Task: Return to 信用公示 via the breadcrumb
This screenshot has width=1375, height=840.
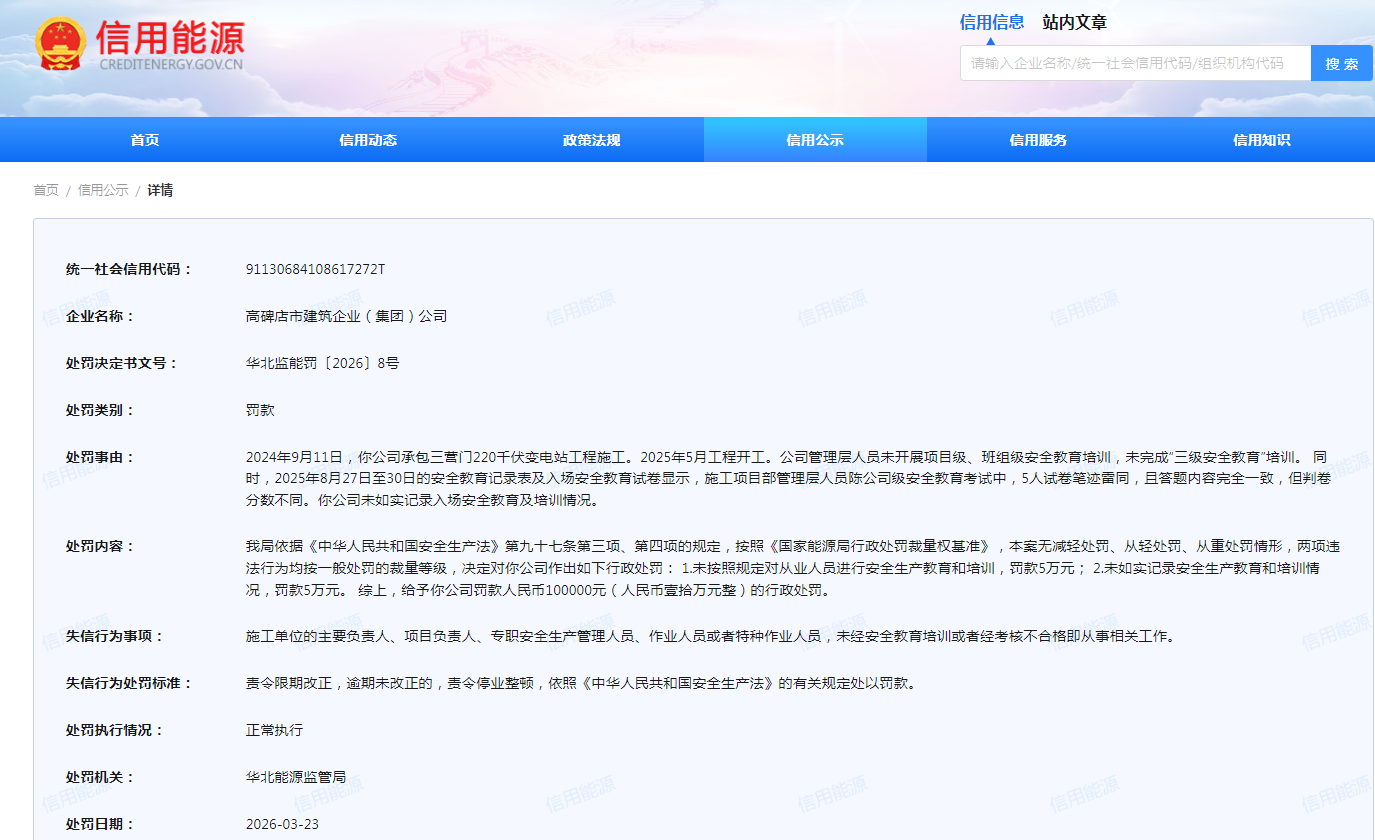Action: (x=103, y=190)
